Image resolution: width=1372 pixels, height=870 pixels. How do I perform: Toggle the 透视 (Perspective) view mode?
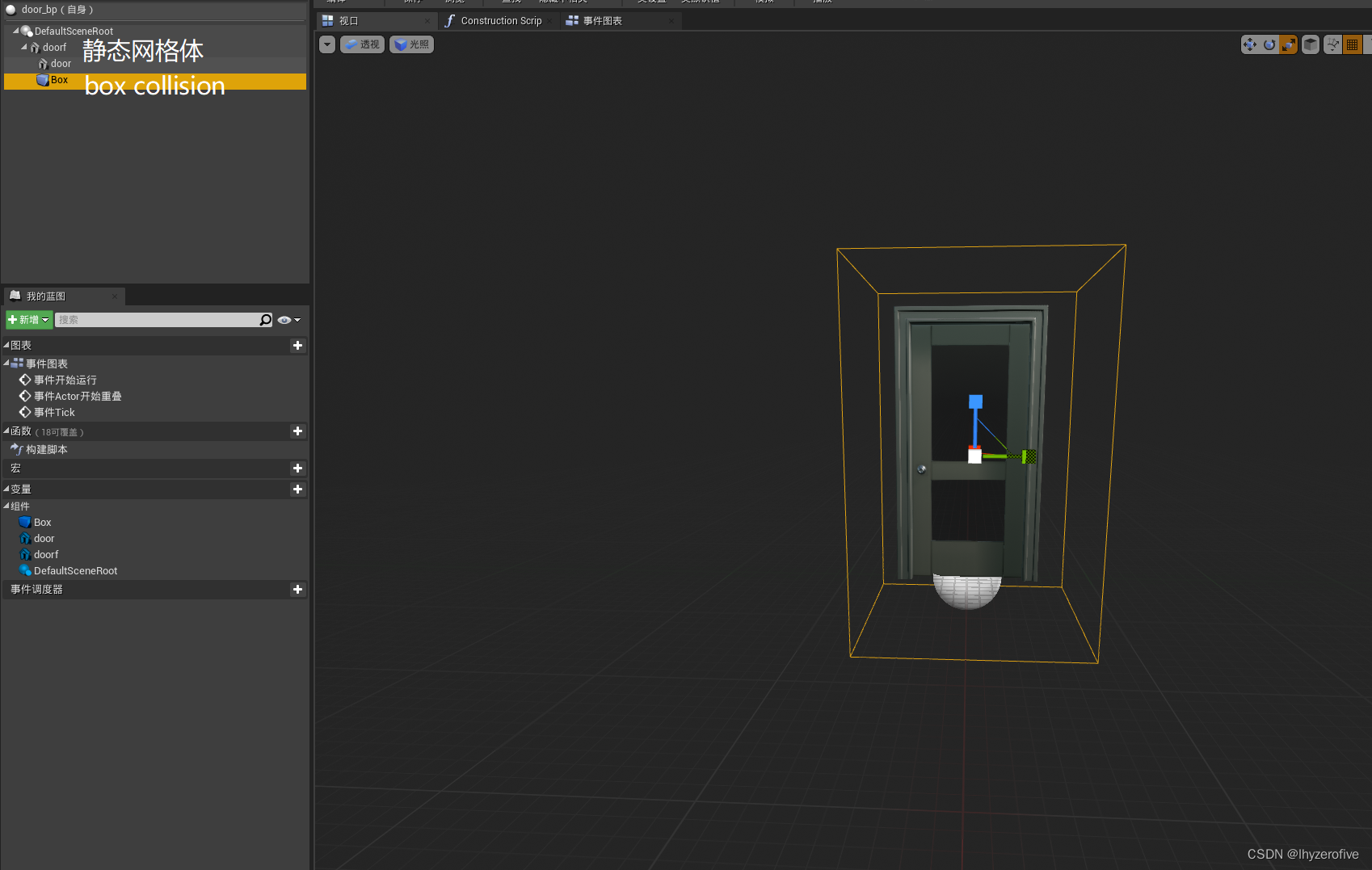click(x=362, y=44)
